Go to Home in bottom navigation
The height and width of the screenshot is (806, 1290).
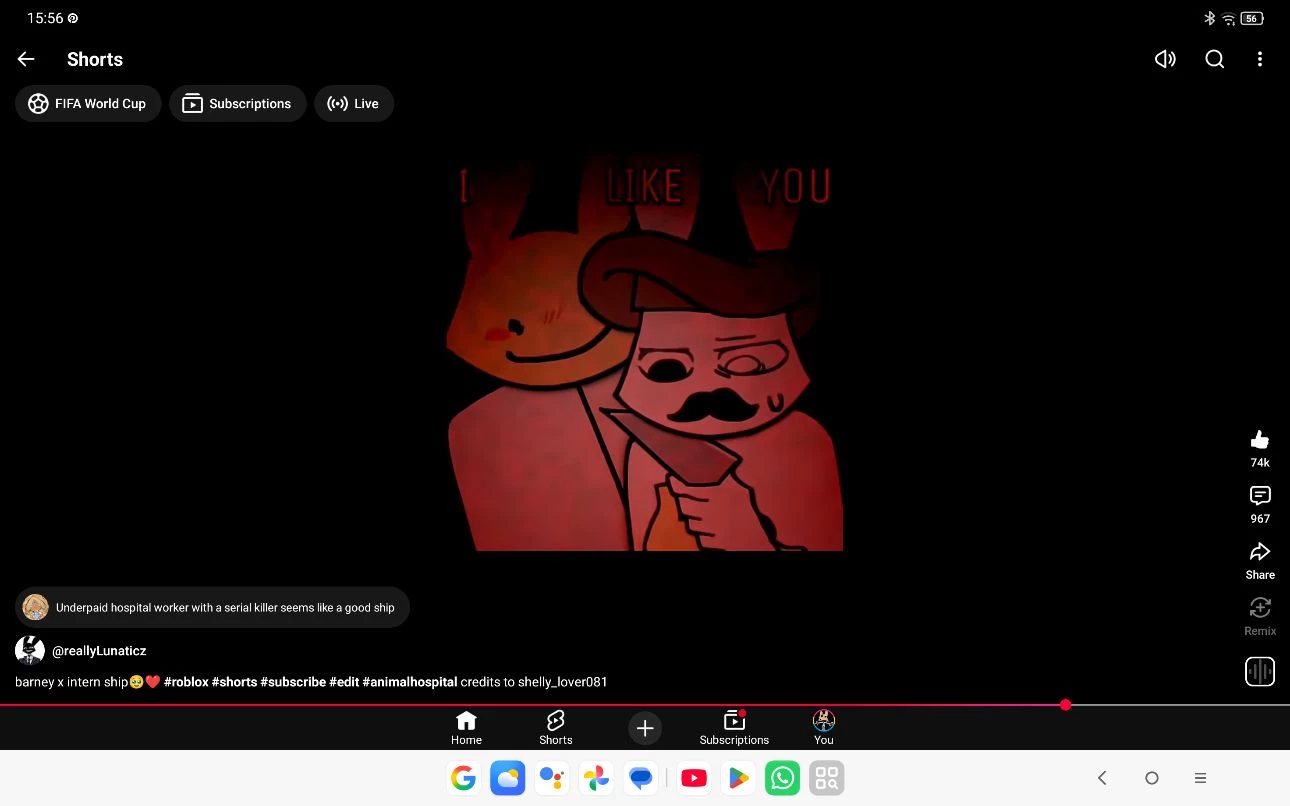tap(466, 729)
